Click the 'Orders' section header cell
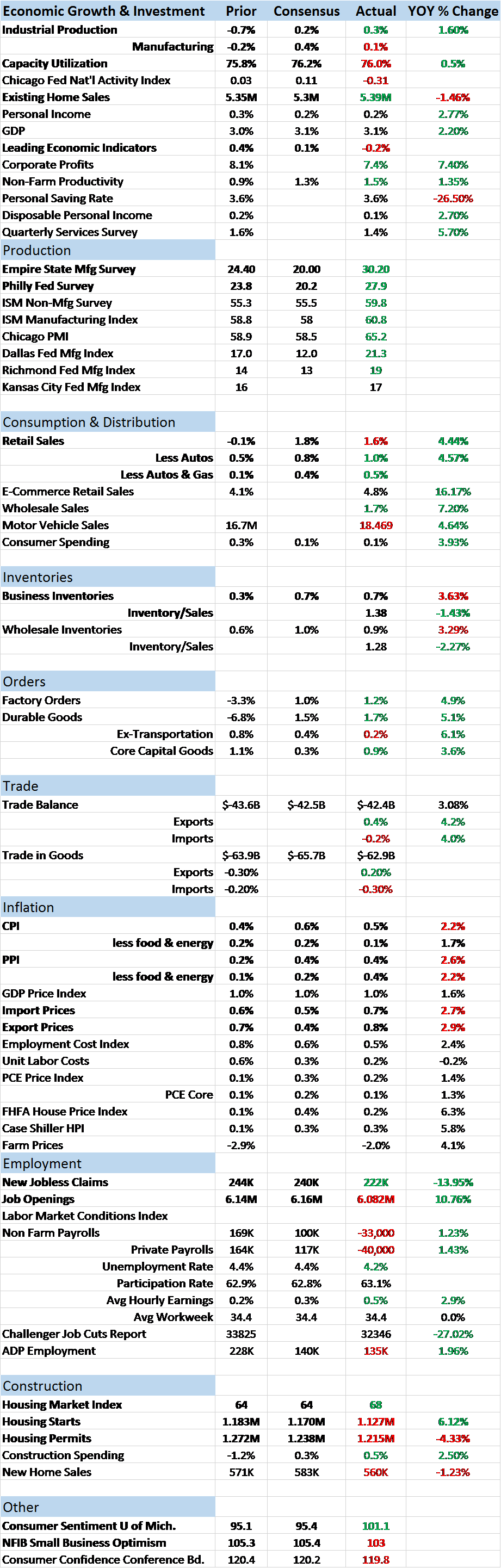 pos(107,681)
